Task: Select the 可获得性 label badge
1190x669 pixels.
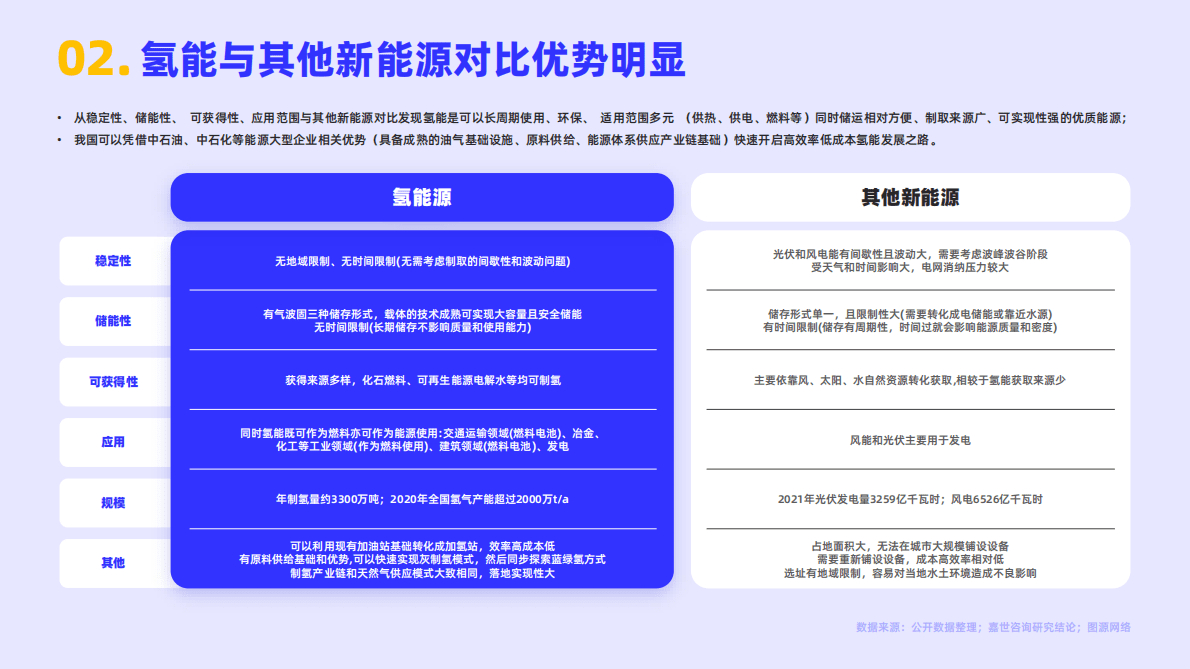Action: pos(114,381)
